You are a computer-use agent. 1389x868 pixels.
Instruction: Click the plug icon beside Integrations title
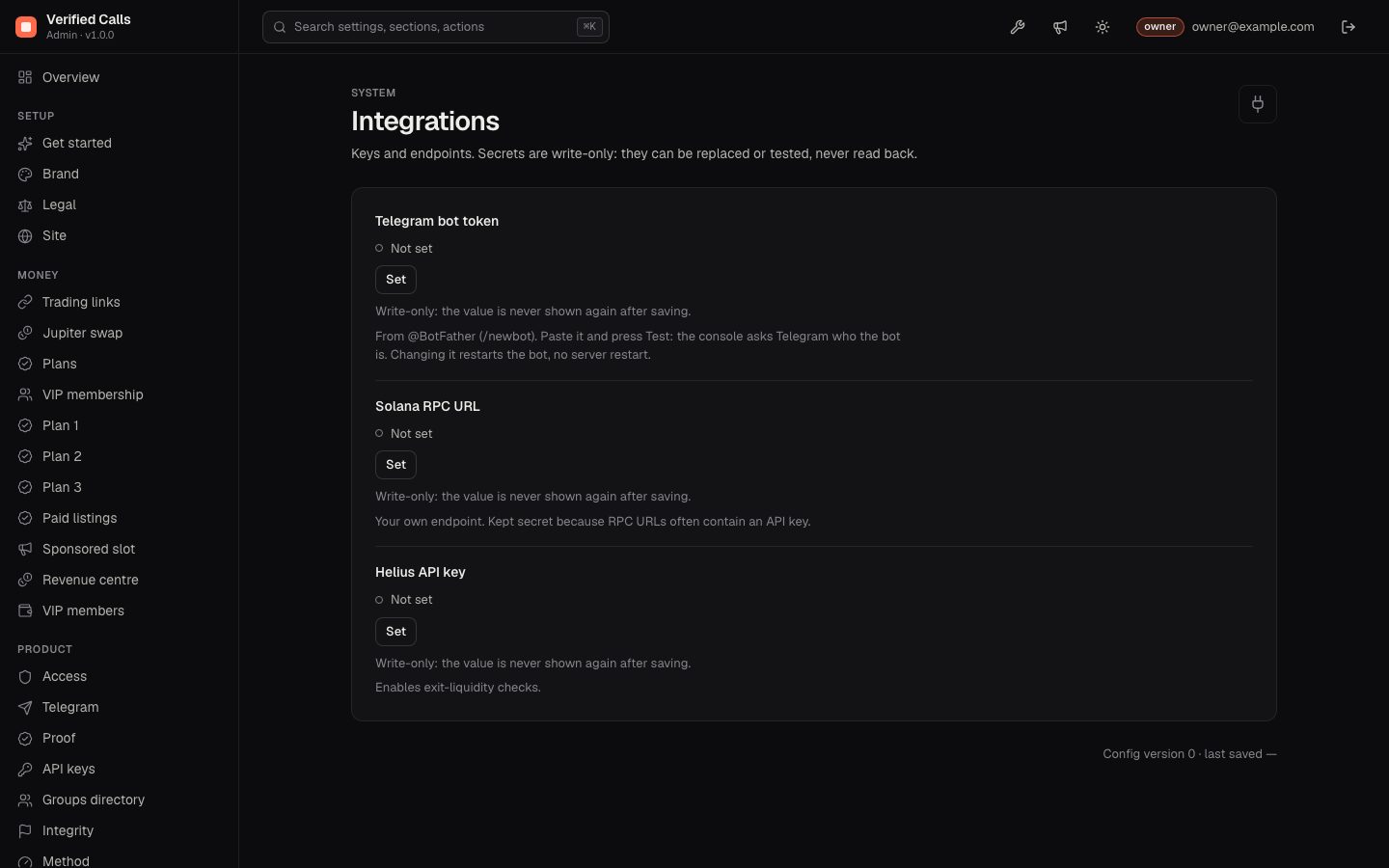pyautogui.click(x=1258, y=104)
